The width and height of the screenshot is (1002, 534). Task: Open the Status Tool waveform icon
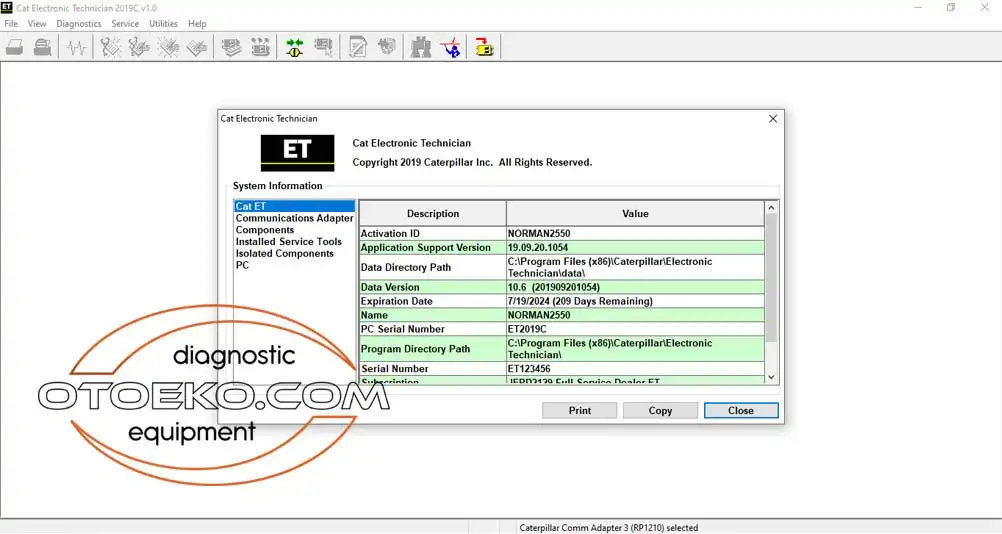point(77,47)
